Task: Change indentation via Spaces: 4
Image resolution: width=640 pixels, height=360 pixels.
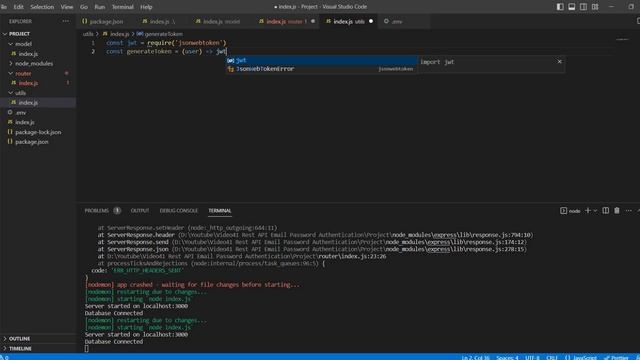Action: pos(507,358)
